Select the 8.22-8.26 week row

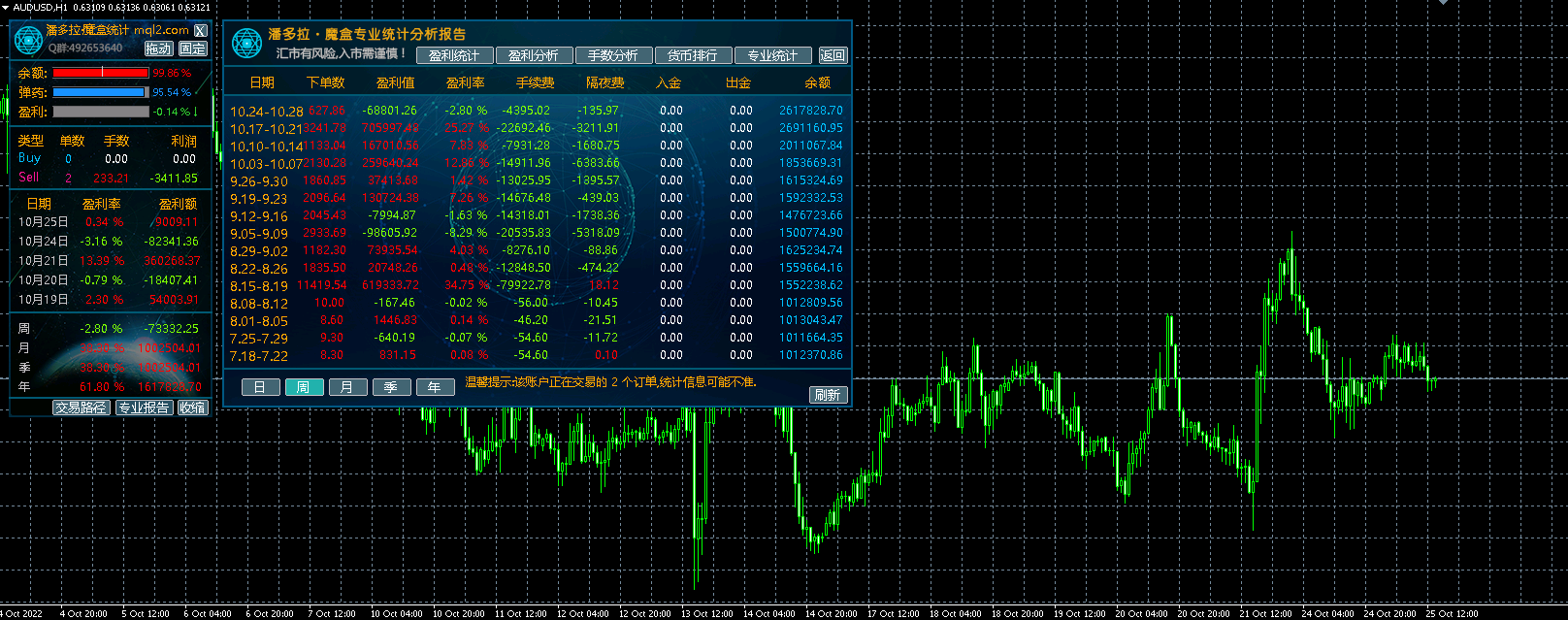pos(537,268)
